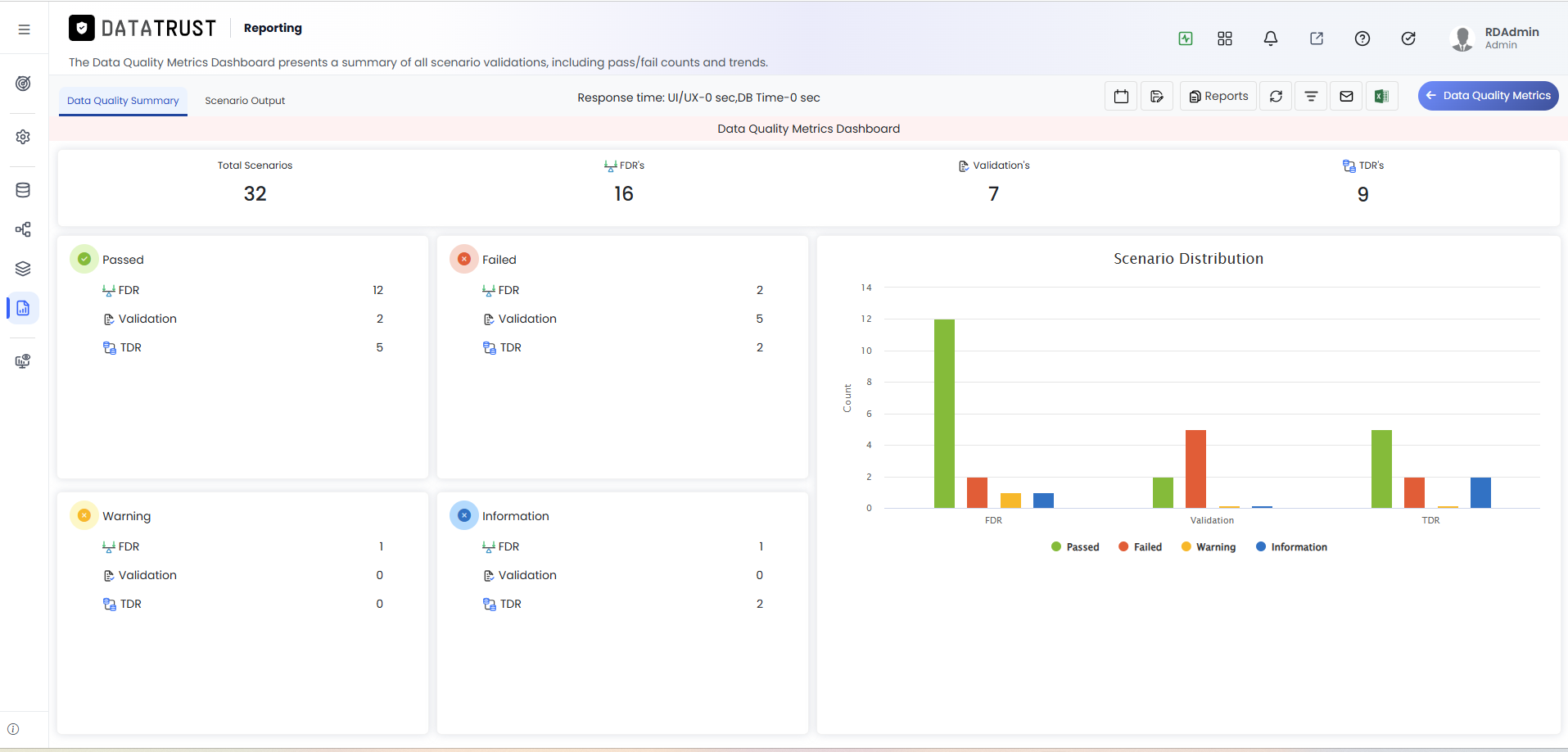Open the apps grid icon in the header
The image size is (1568, 752).
click(1225, 39)
